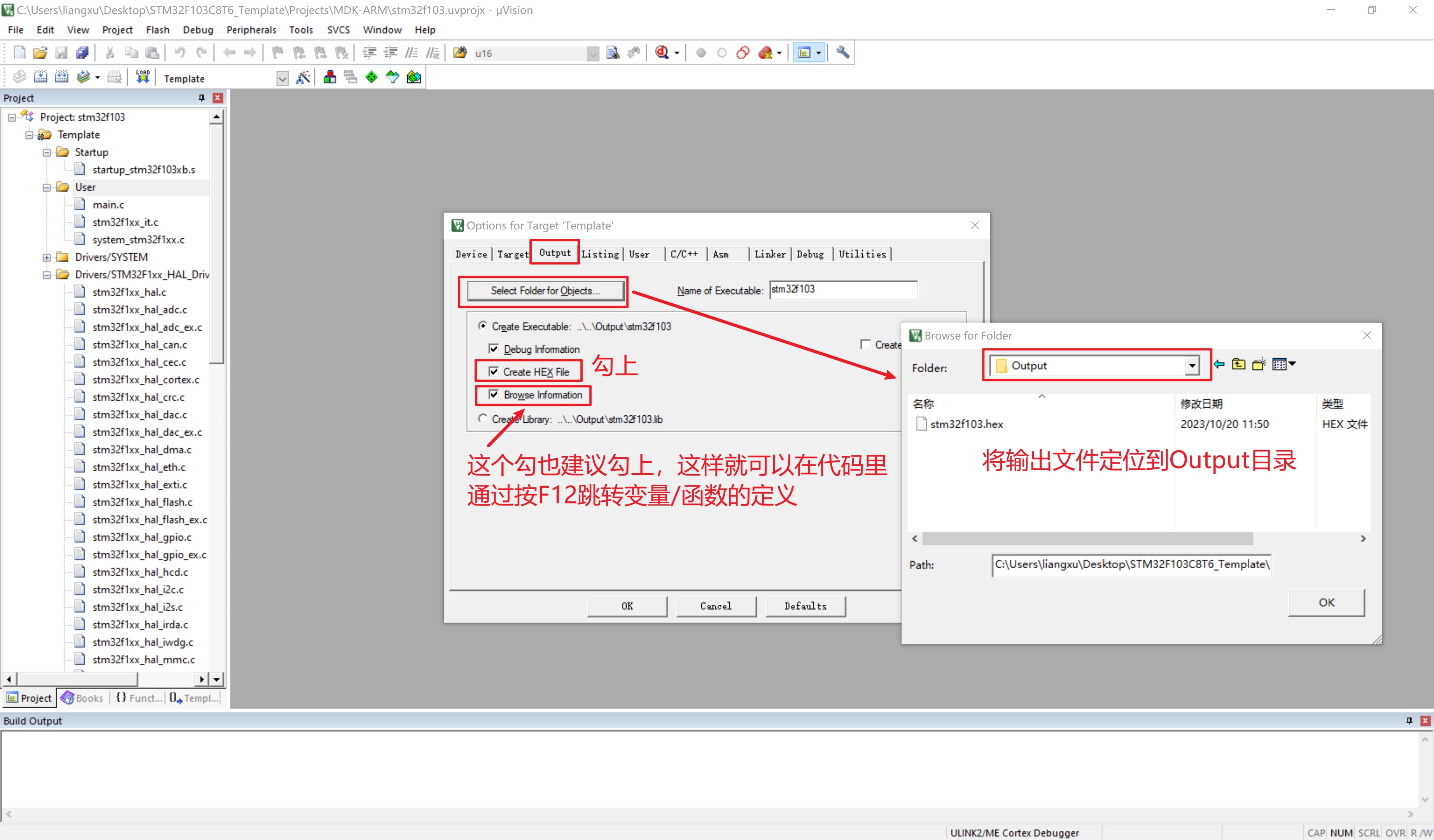The width and height of the screenshot is (1434, 840).
Task: Open the Flash menu
Action: click(x=157, y=30)
